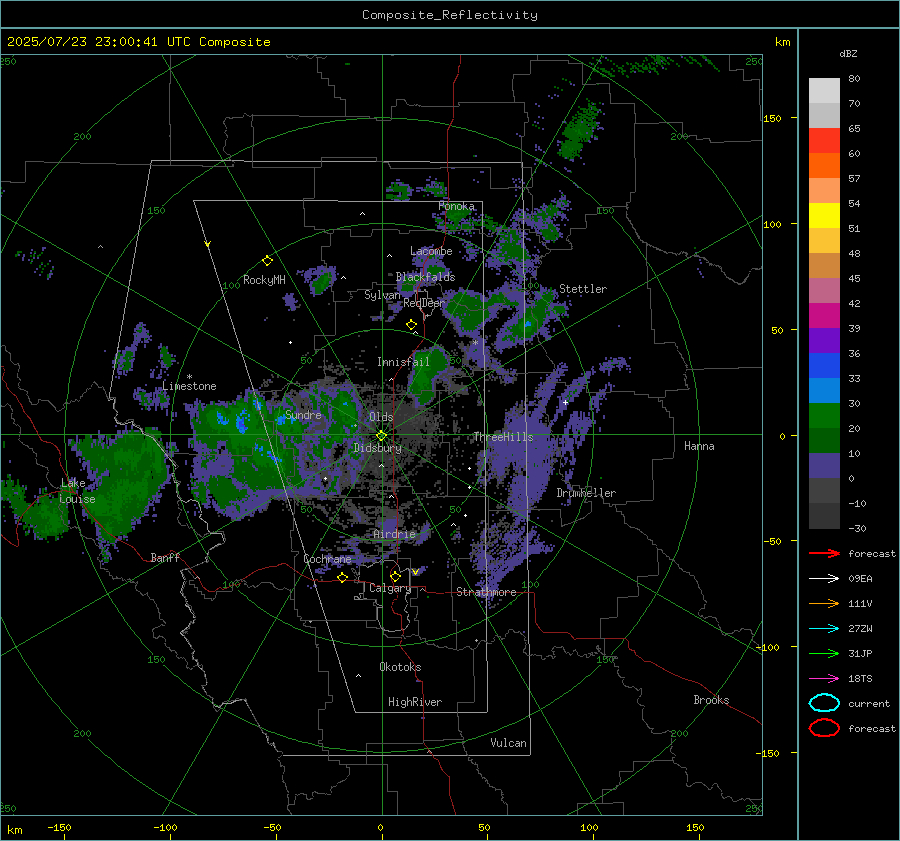Click the Hanna town label
The width and height of the screenshot is (900, 841).
click(x=699, y=446)
